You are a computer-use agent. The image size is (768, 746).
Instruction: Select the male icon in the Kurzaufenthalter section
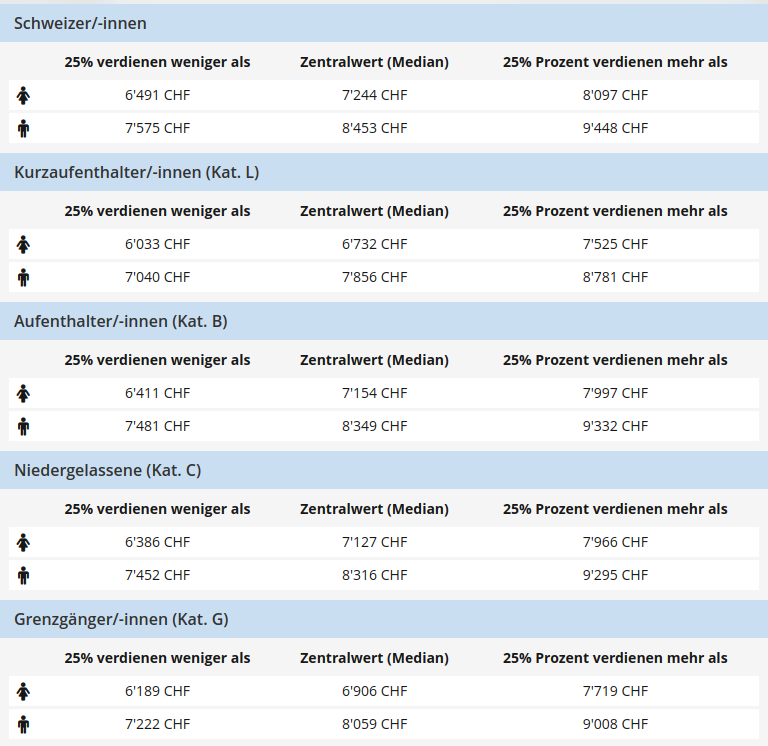24,277
